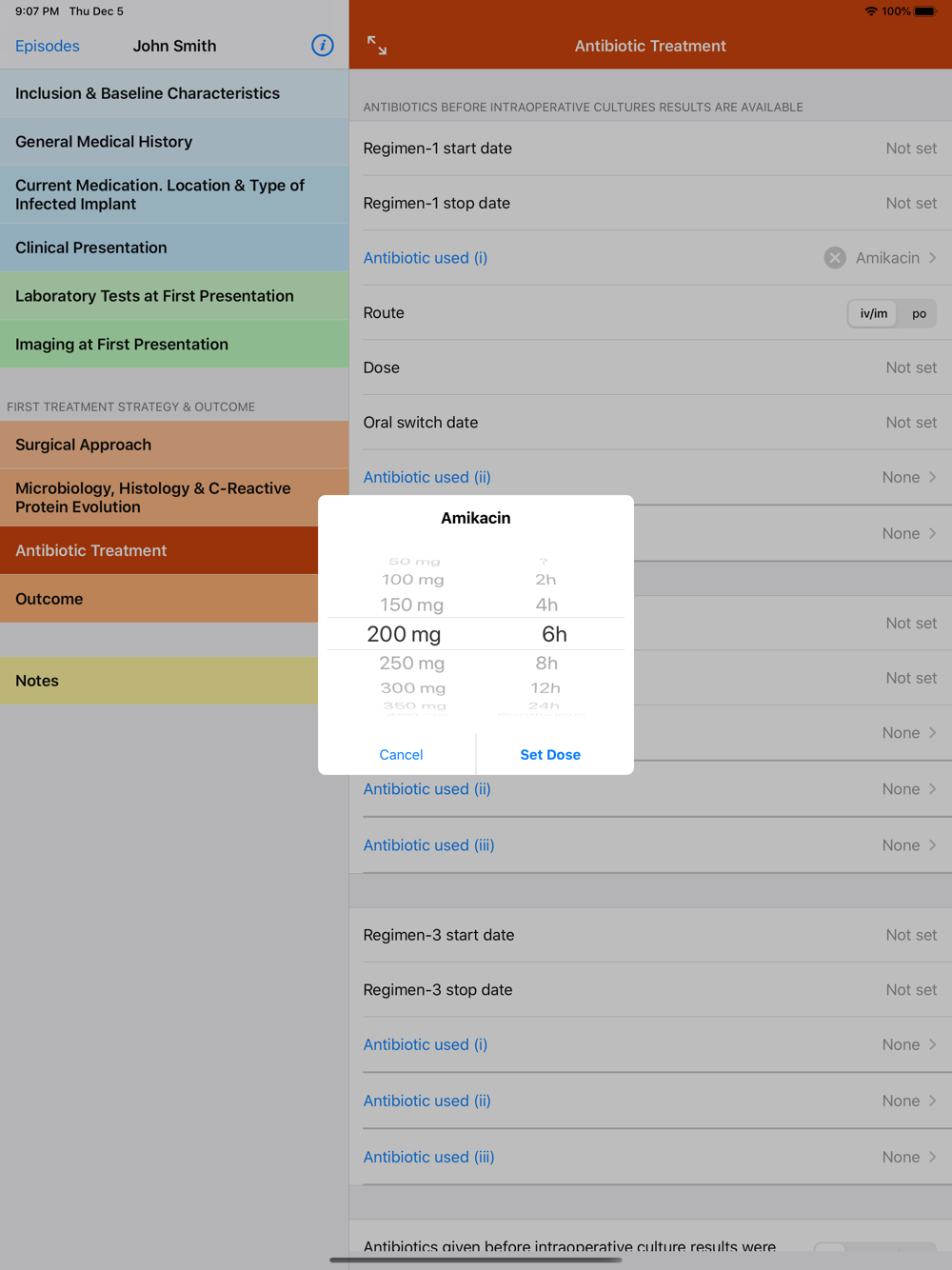Open Current Medication & Infected Implant section
The height and width of the screenshot is (1270, 952).
(x=174, y=195)
